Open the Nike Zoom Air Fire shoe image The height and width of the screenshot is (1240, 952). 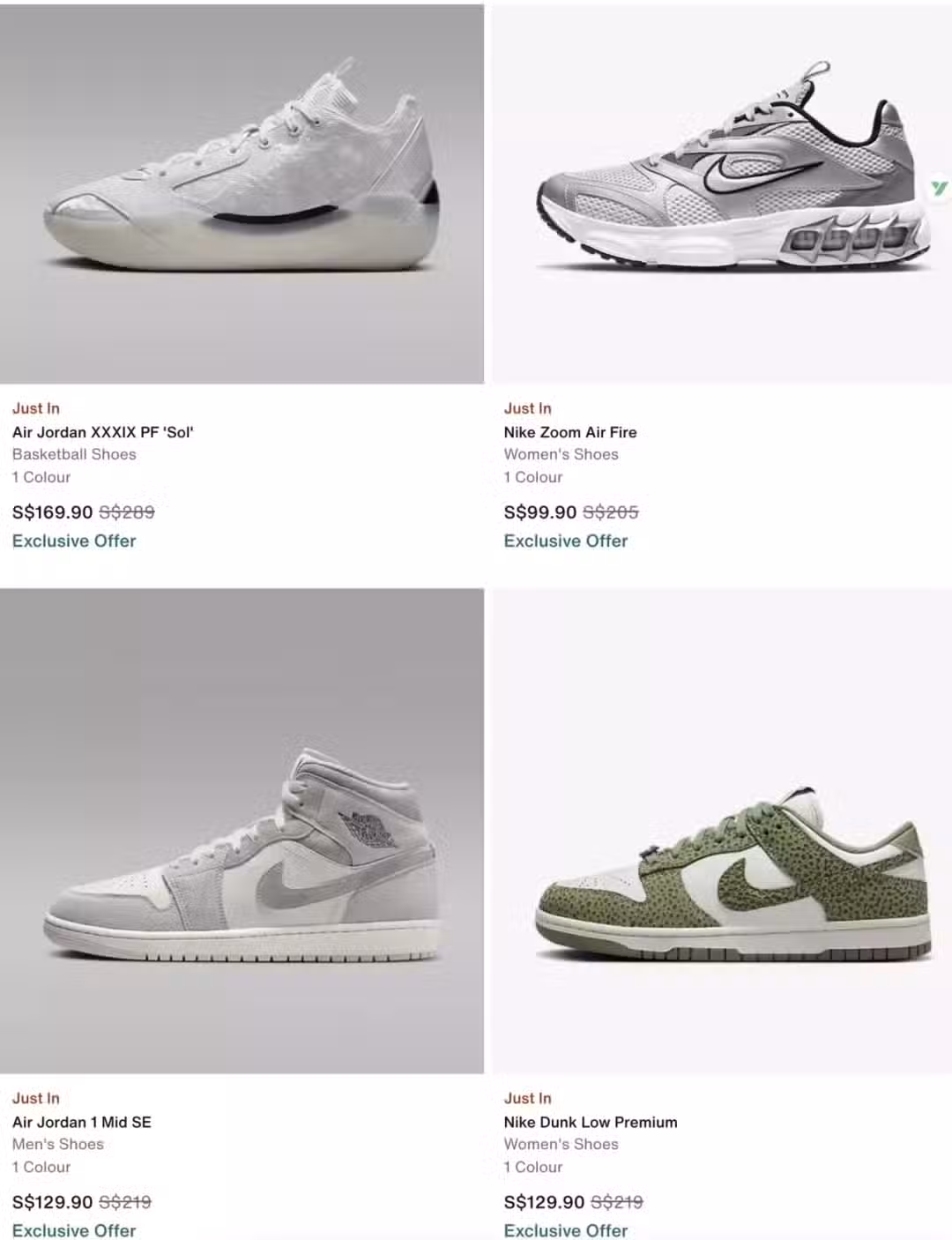[721, 194]
